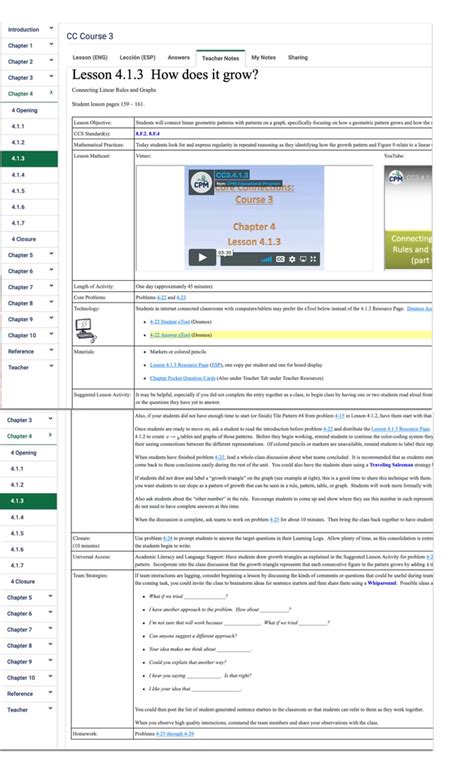
Task: Open the 4-22 Student eTool link
Action: pyautogui.click(x=170, y=322)
